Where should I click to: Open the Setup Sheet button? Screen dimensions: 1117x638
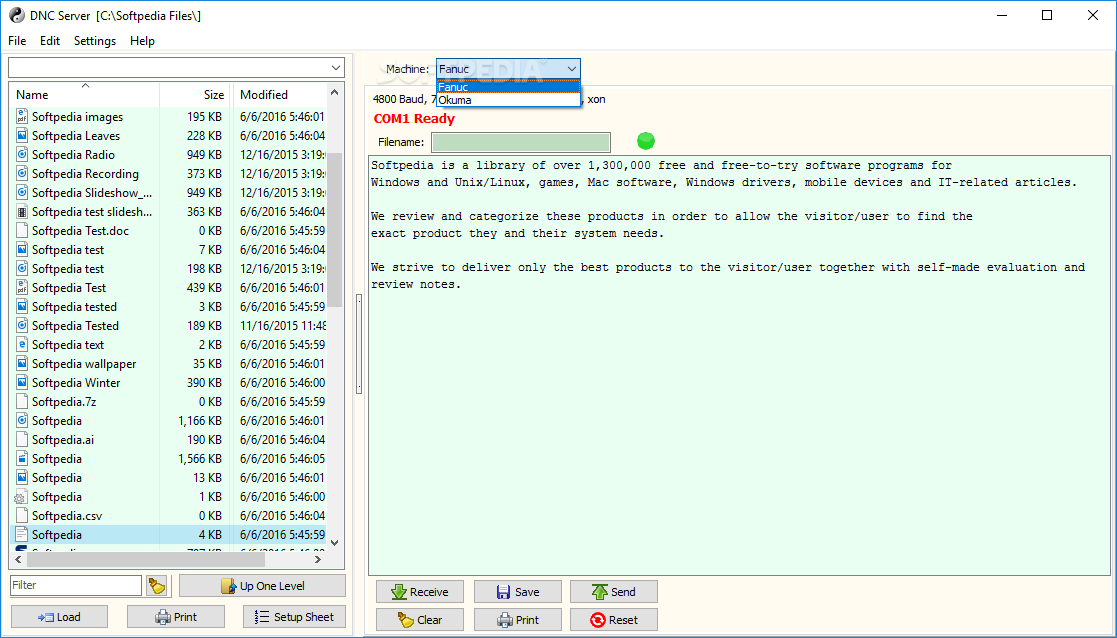point(294,617)
